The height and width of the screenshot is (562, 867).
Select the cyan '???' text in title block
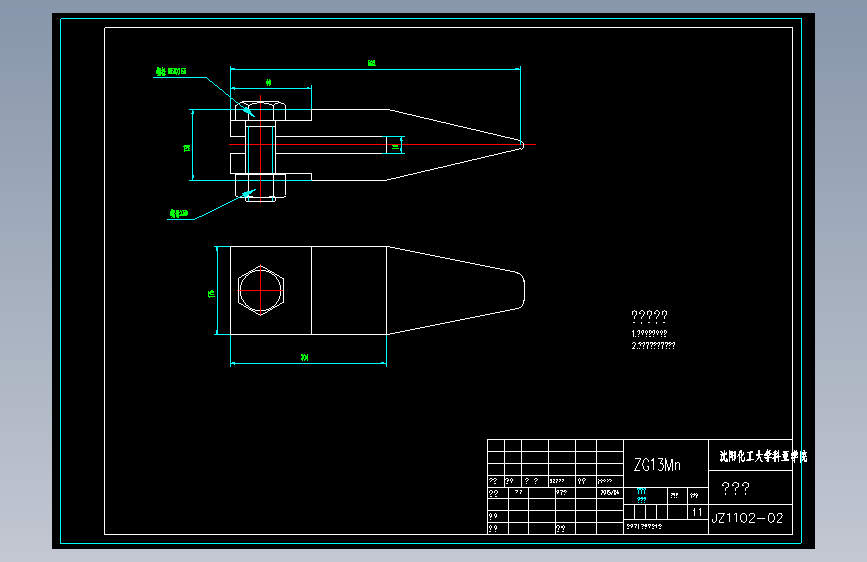pyautogui.click(x=641, y=495)
